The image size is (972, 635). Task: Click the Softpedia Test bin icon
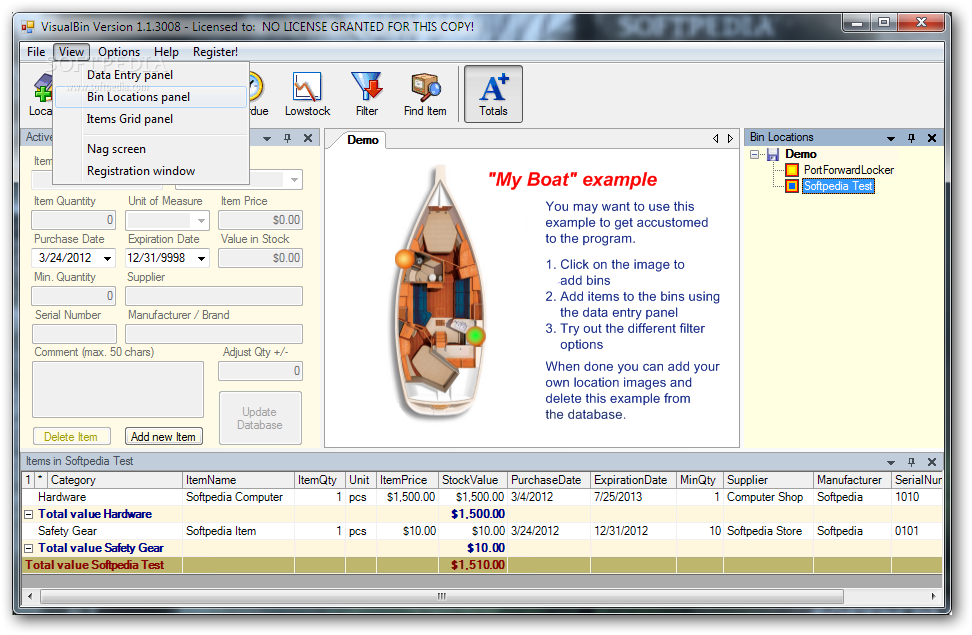(x=792, y=186)
